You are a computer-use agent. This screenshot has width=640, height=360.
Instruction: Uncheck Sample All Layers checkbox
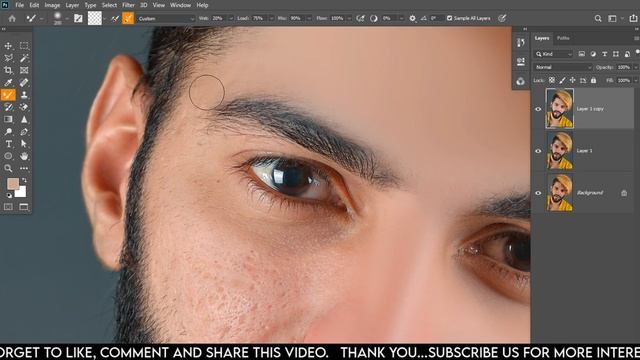449,18
